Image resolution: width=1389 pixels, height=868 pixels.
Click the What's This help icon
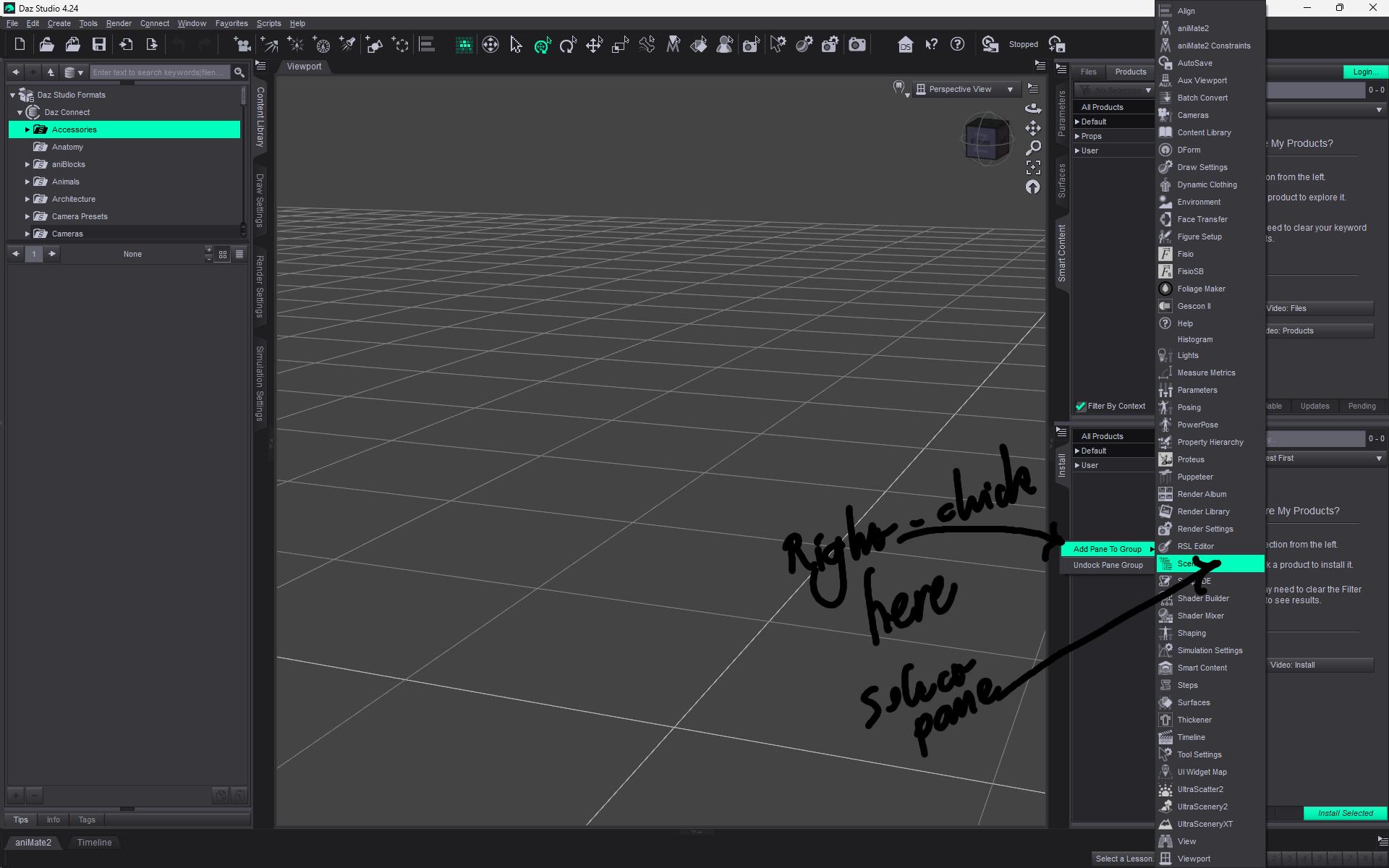click(931, 45)
